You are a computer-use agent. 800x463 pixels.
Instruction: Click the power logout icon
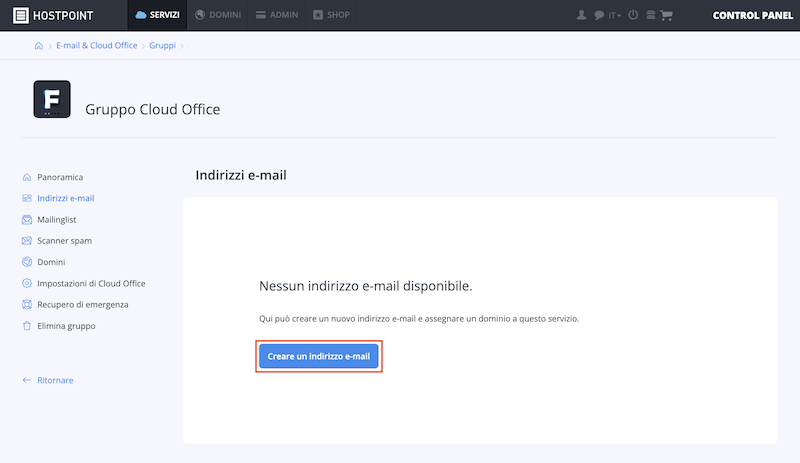coord(633,15)
